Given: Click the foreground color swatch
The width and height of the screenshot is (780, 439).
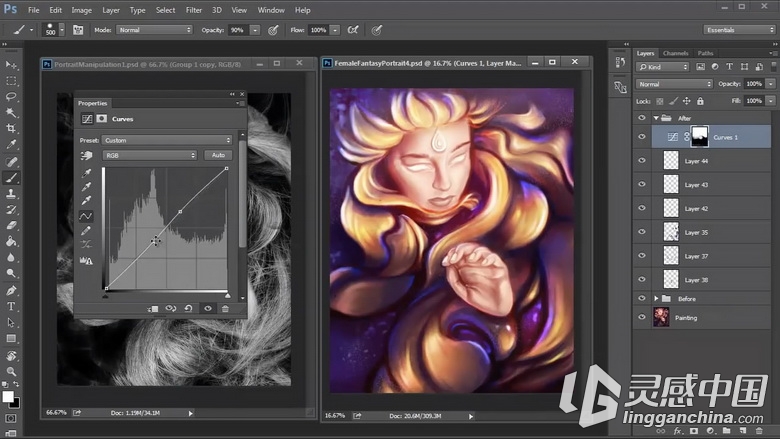Looking at the screenshot, I should click(7, 396).
